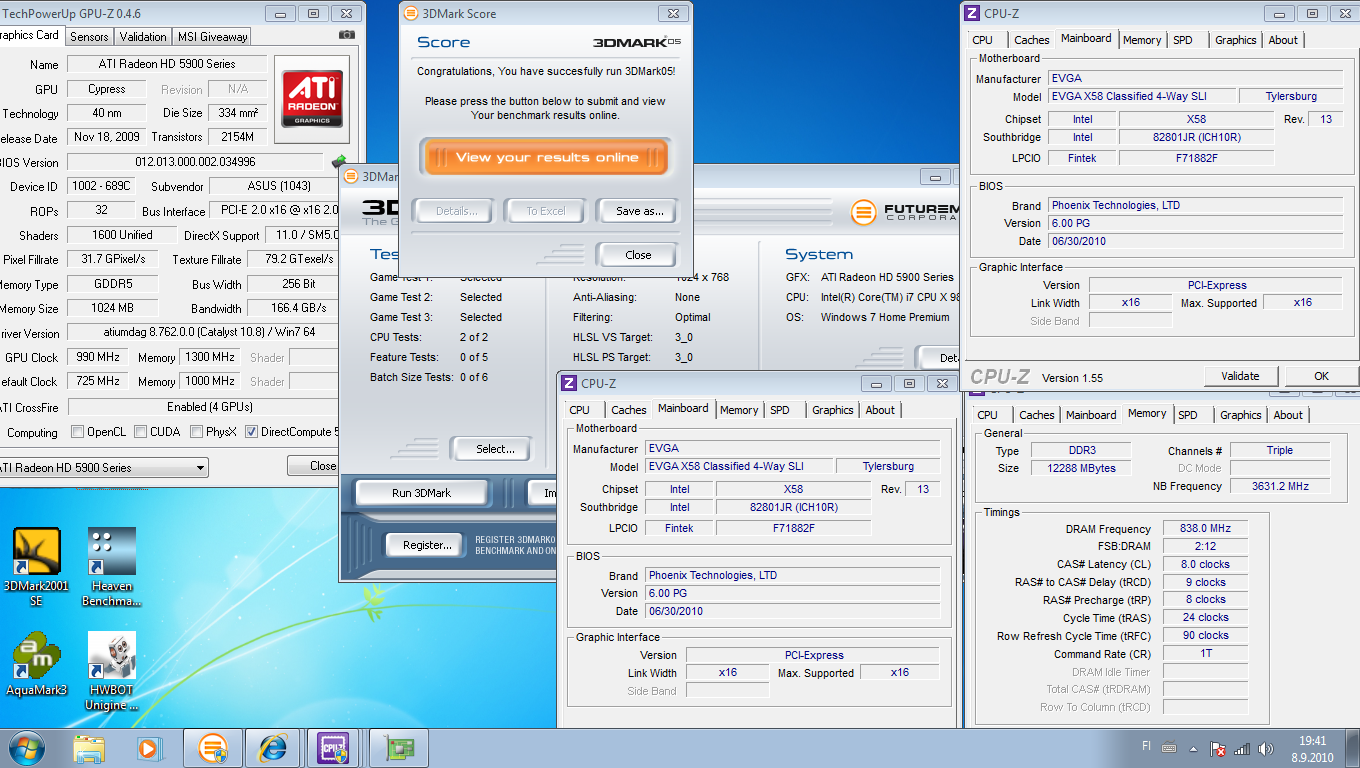The width and height of the screenshot is (1360, 768).
Task: Open the MSI Giveaway tab in GPU-Z
Action: coord(212,36)
